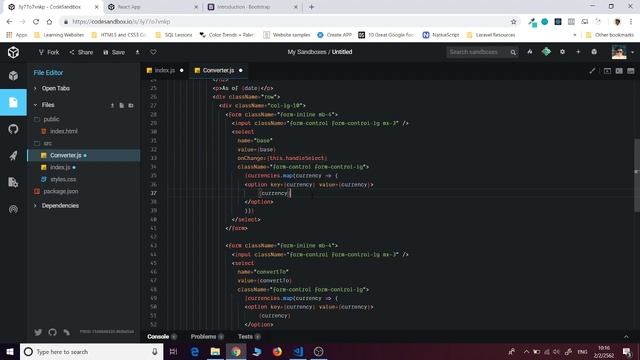Expand the bottom dev tools panel chevron
This screenshot has width=640, height=360.
[626, 337]
